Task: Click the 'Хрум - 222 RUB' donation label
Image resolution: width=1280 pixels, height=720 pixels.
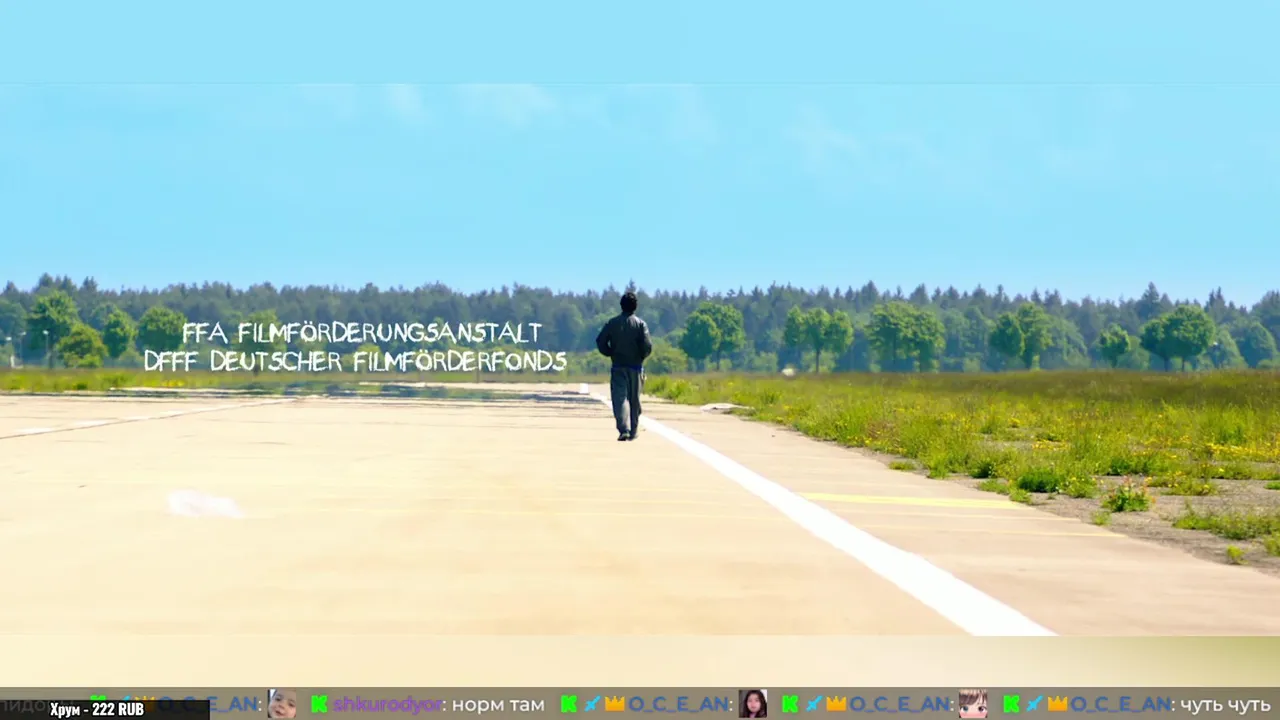Action: (97, 709)
